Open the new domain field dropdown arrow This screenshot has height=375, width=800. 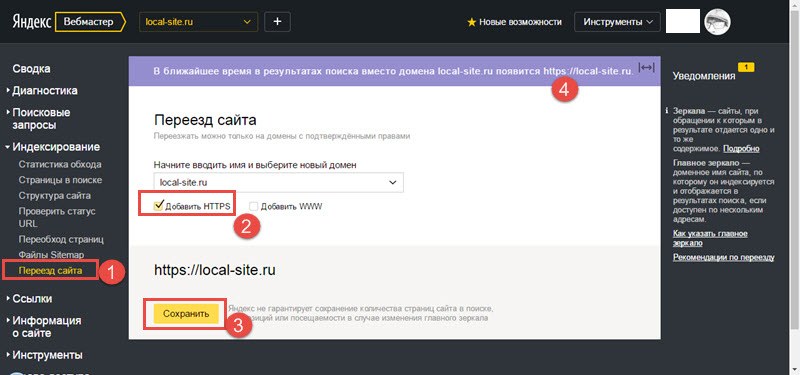392,182
